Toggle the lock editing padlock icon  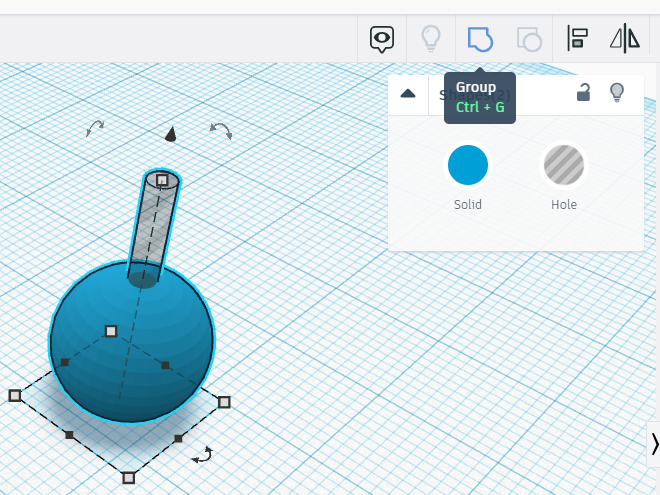point(583,92)
